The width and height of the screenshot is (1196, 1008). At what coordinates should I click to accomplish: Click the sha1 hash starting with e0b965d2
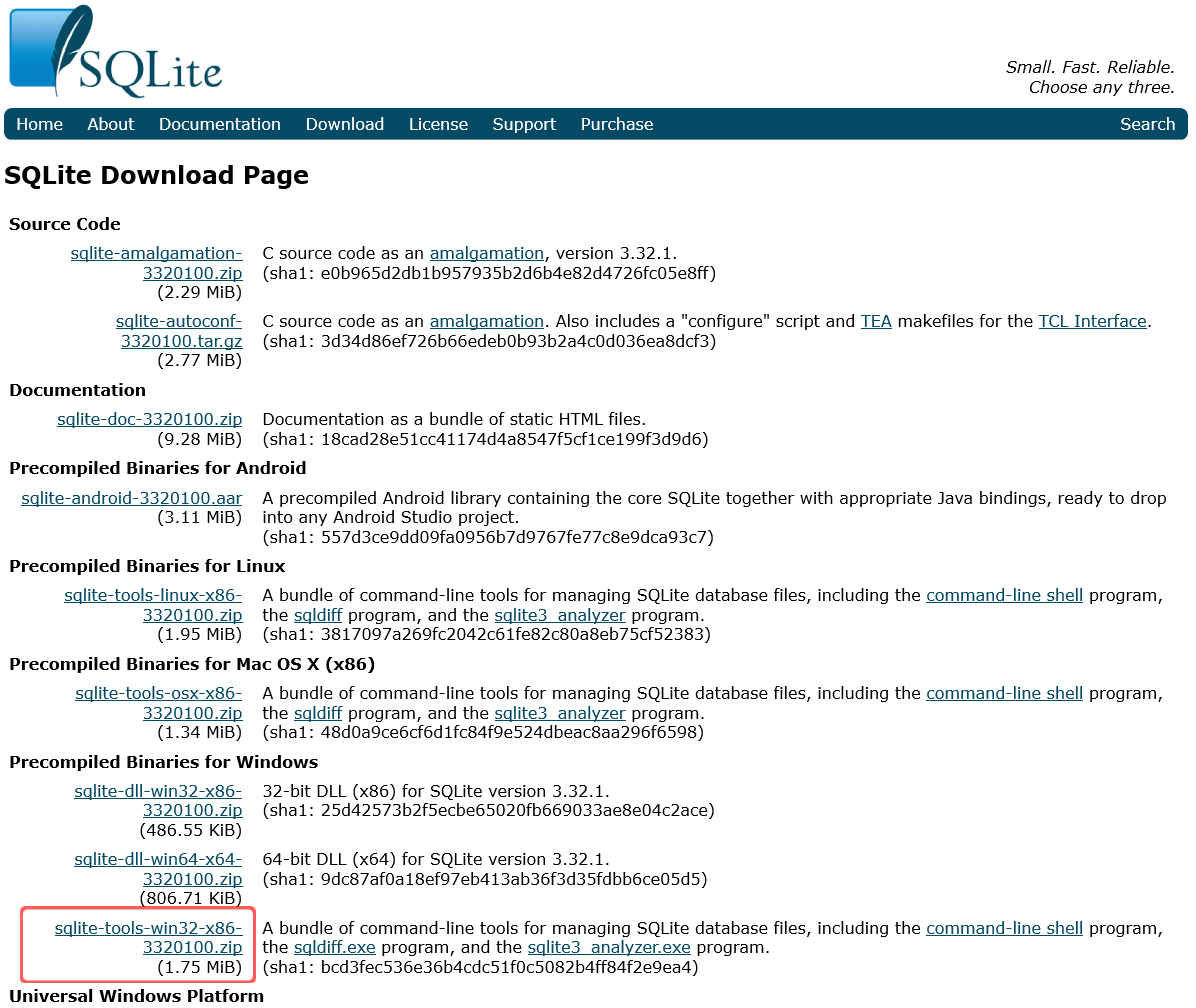pos(489,273)
